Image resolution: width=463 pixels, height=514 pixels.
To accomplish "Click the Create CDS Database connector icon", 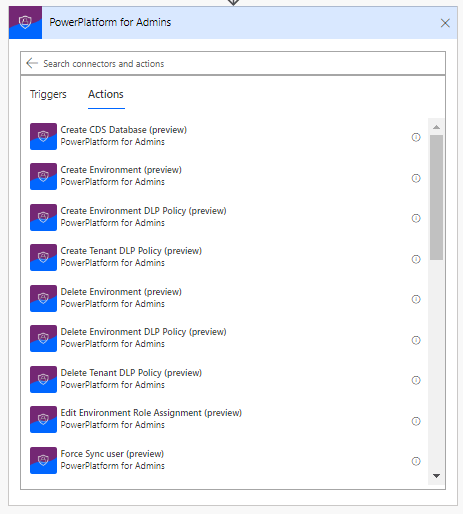I will (x=43, y=136).
